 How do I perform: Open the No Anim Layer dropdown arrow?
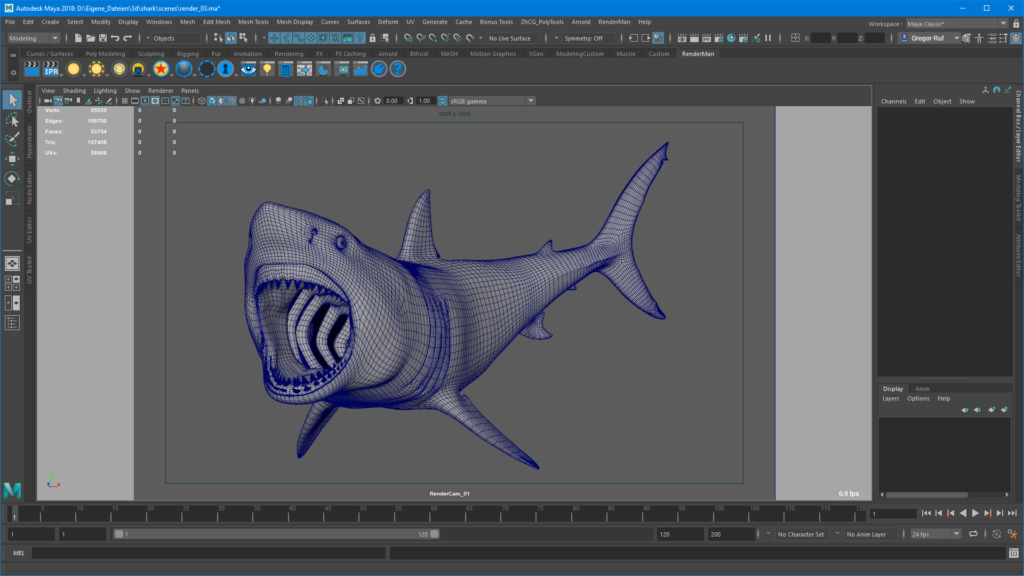coord(837,534)
